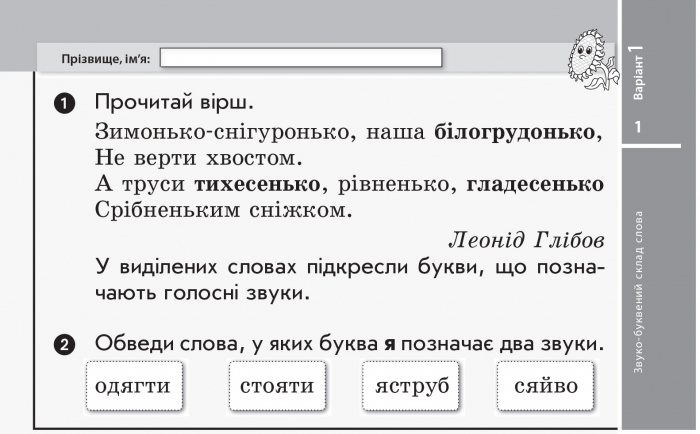Select the word card сяйво

click(546, 386)
